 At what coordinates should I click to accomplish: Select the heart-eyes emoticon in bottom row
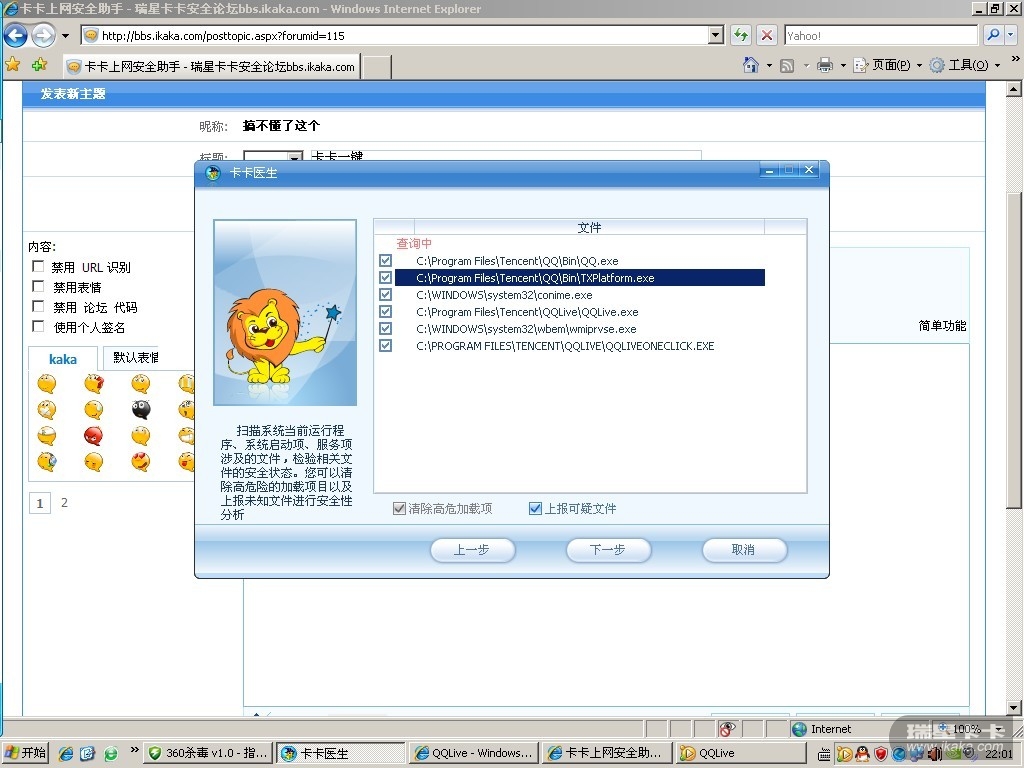tap(140, 462)
